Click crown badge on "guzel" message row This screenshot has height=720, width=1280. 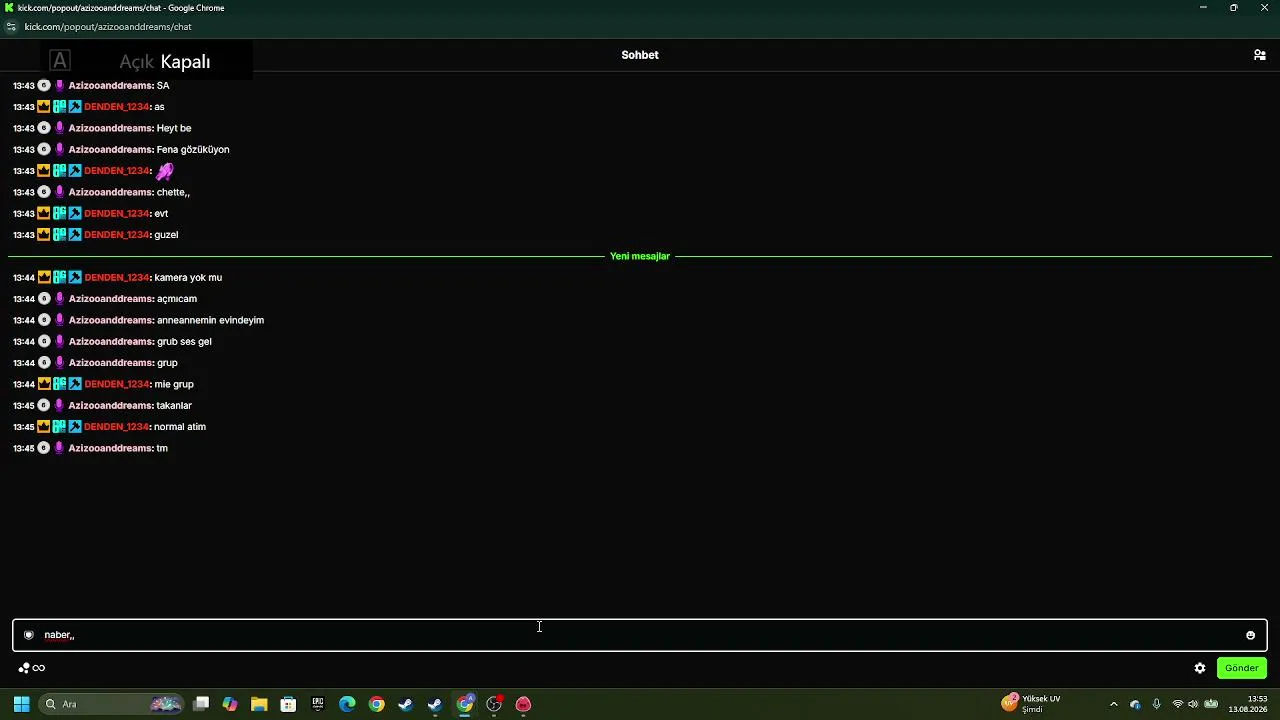click(x=44, y=235)
